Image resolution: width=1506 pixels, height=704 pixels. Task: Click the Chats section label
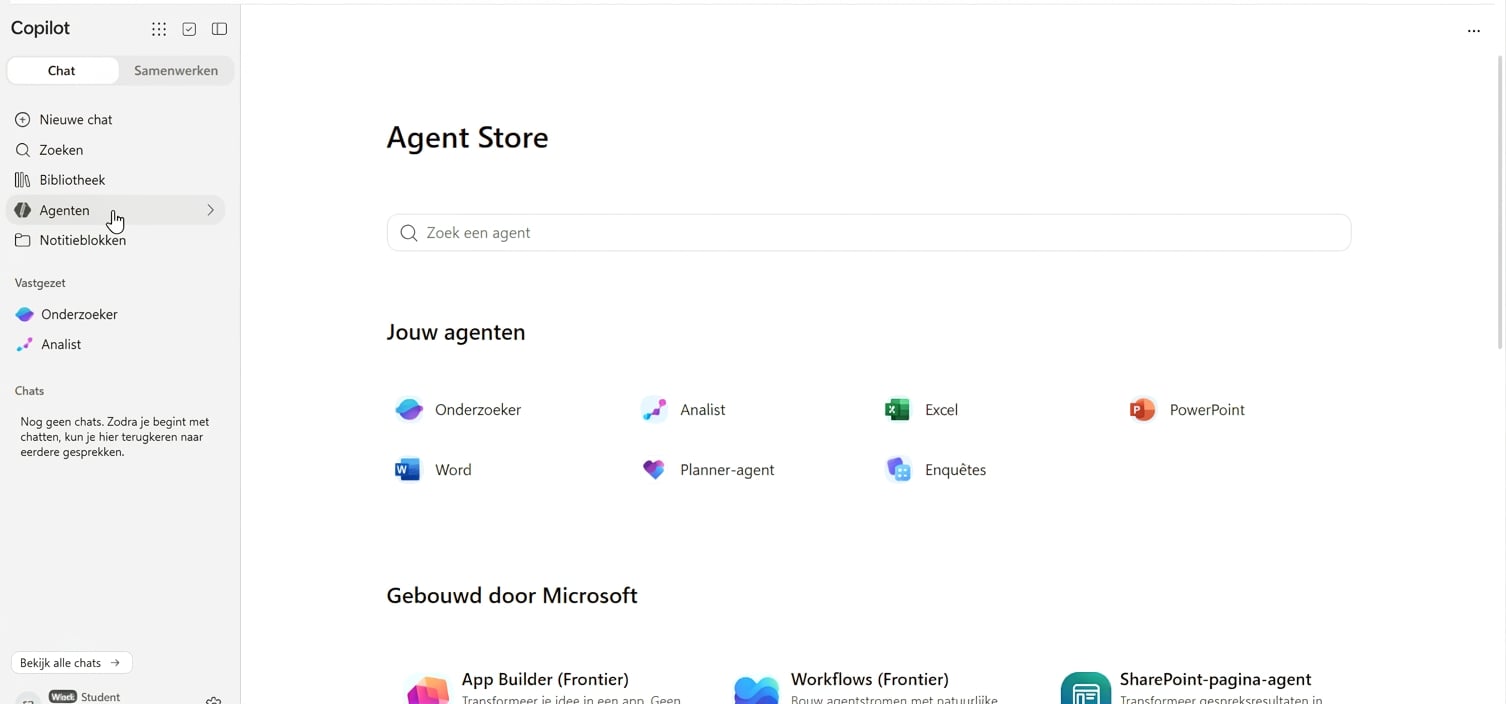point(29,391)
